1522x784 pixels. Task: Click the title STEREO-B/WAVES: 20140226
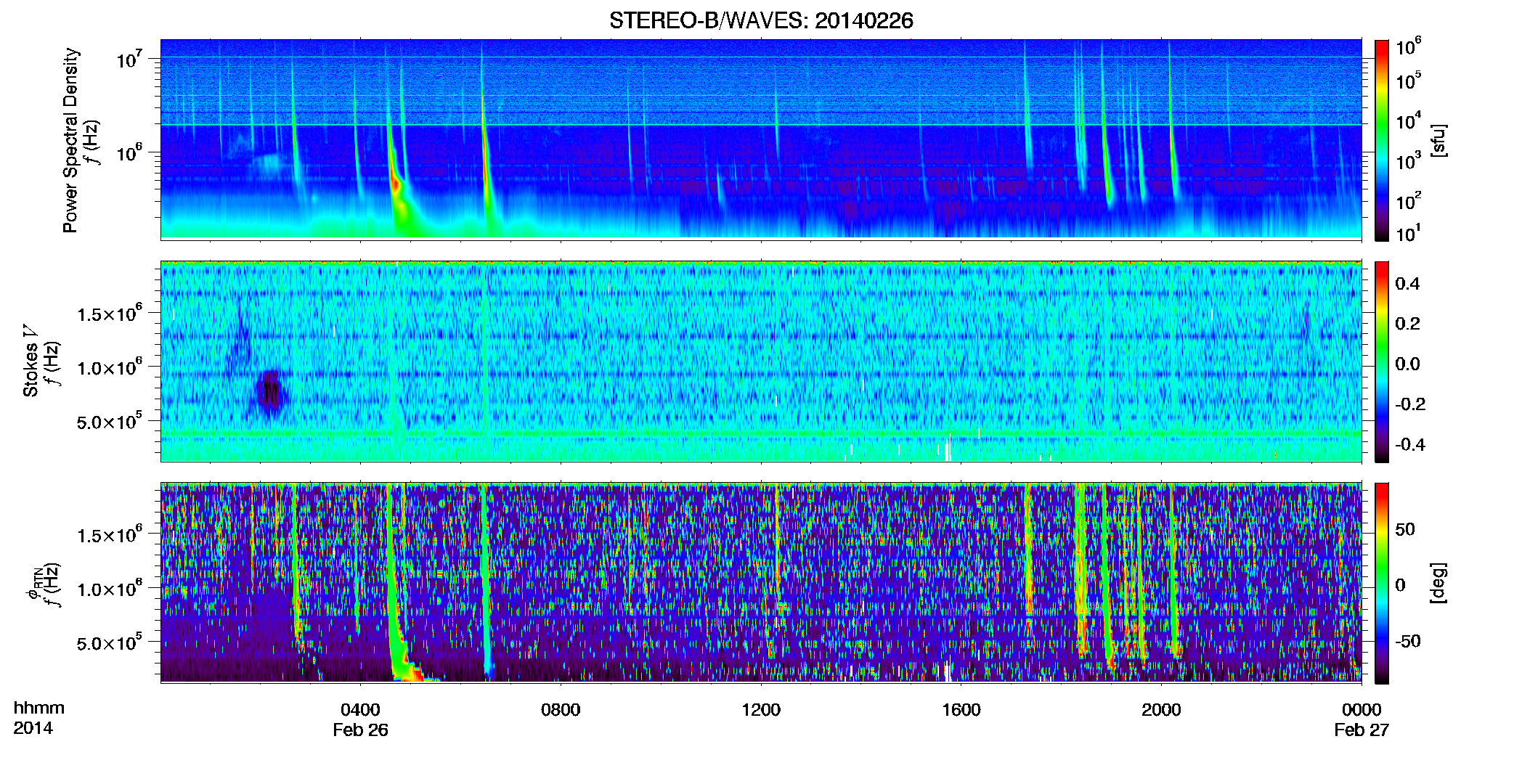(x=761, y=20)
